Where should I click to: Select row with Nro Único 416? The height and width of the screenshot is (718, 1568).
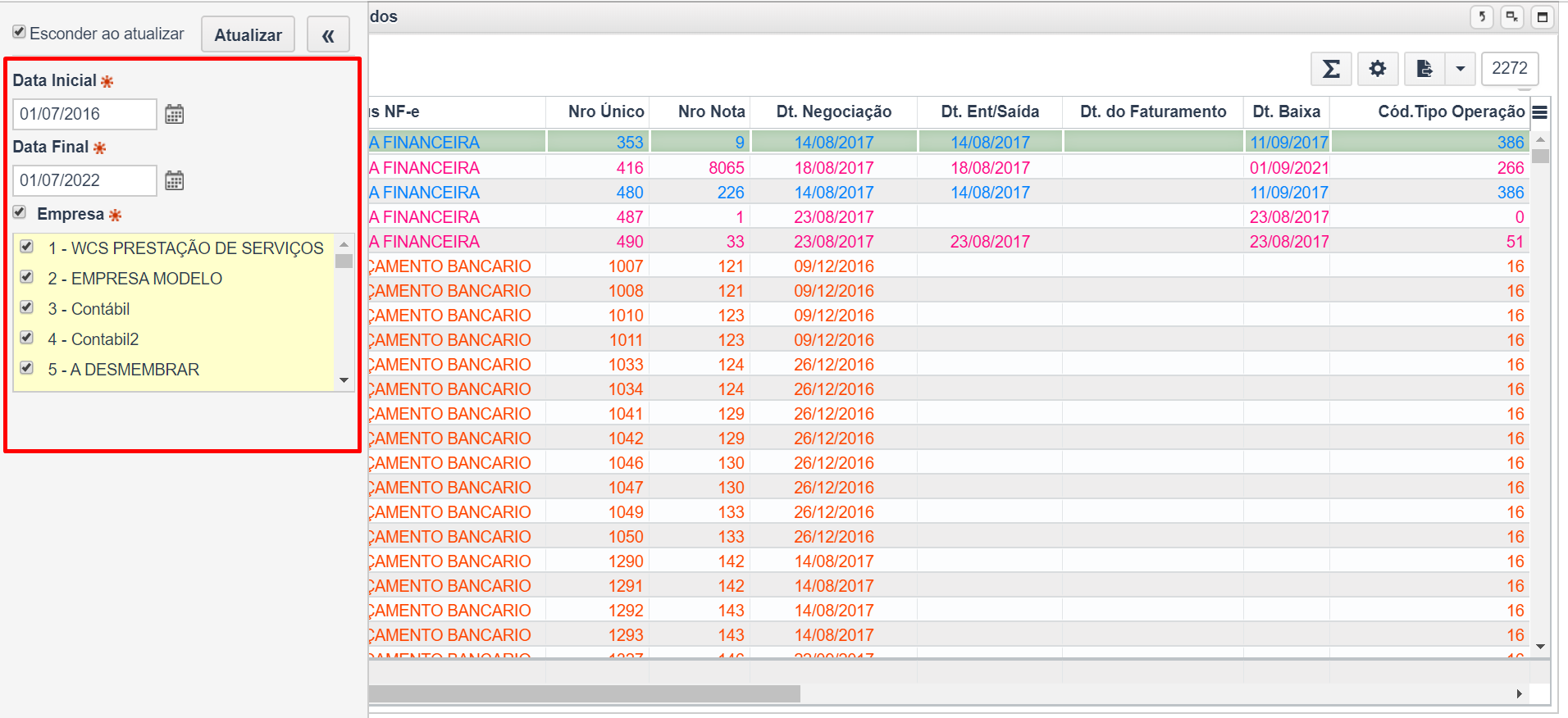coord(949,168)
